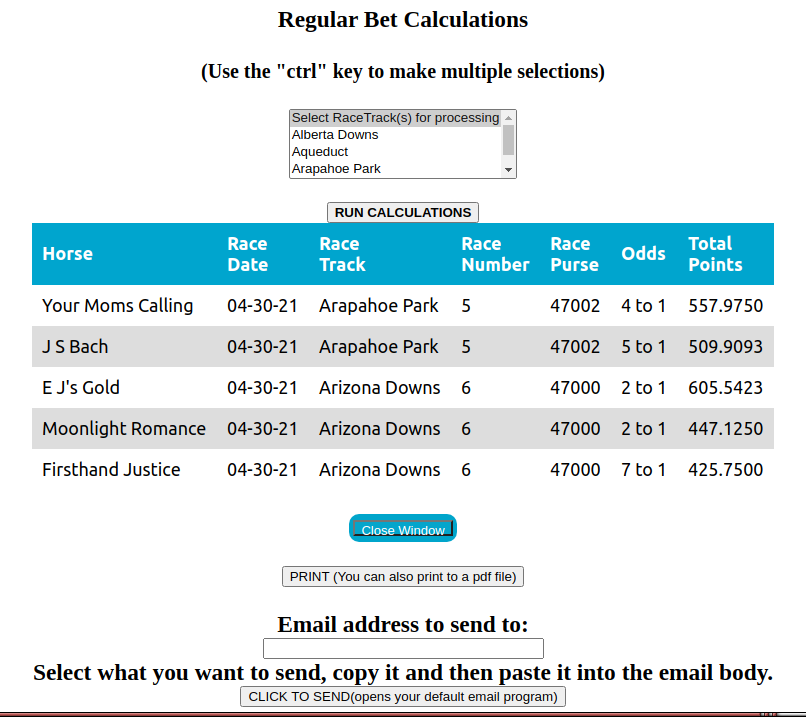Viewport: 806px width, 717px height.
Task: Click J S Bach's race purse 47002
Action: click(575, 346)
